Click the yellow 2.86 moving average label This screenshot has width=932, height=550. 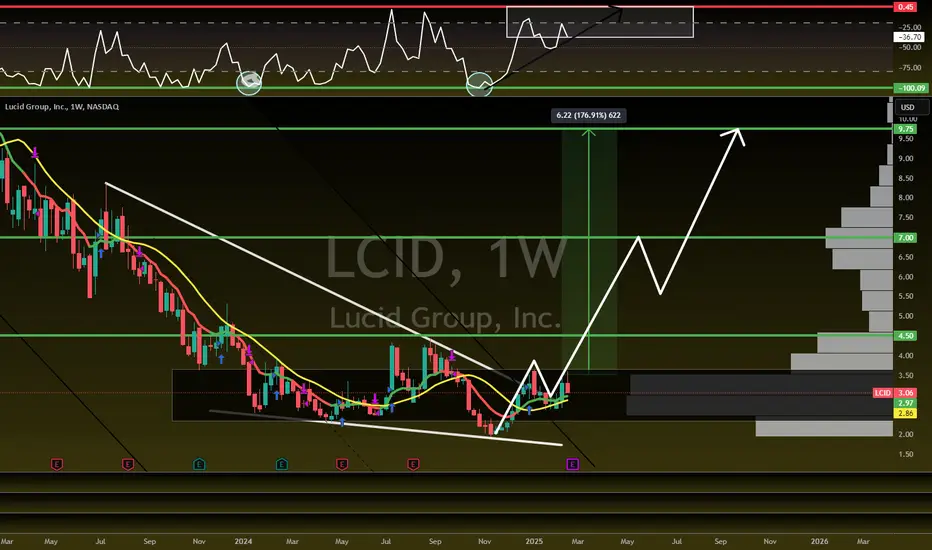(x=906, y=413)
